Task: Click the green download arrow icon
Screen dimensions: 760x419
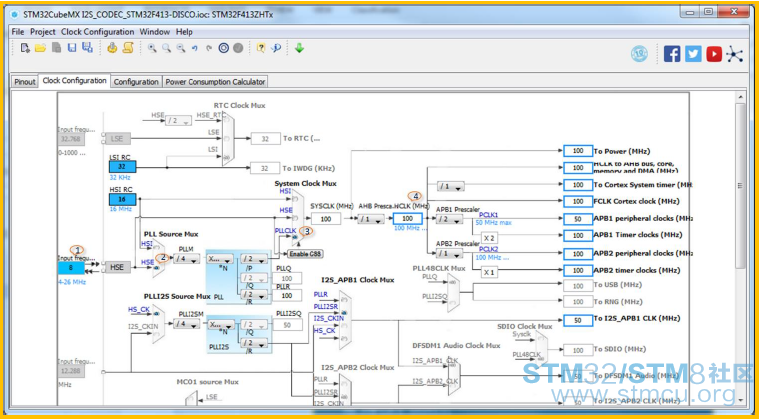Action: coord(299,48)
